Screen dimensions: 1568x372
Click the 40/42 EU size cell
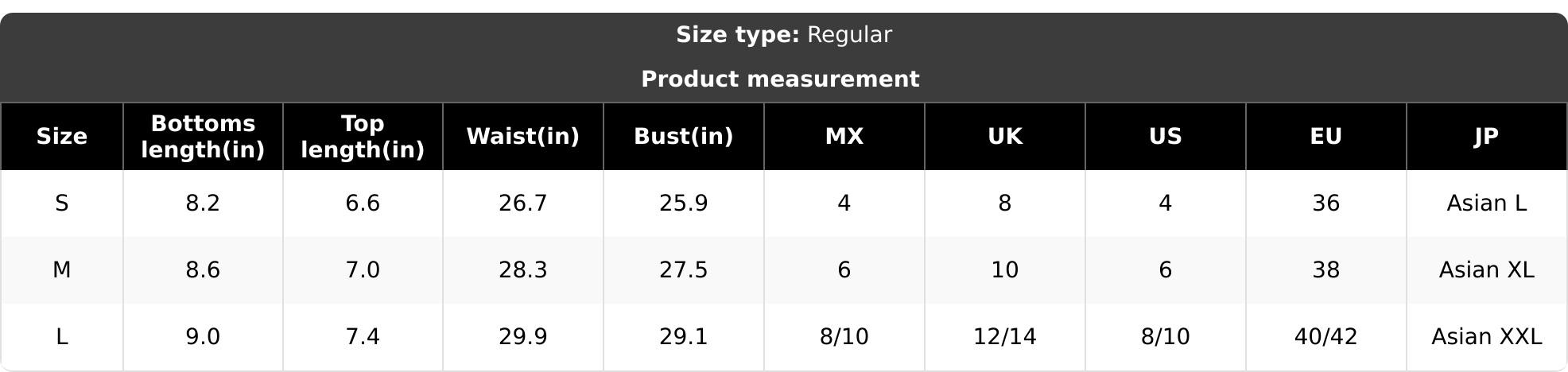click(x=1326, y=337)
